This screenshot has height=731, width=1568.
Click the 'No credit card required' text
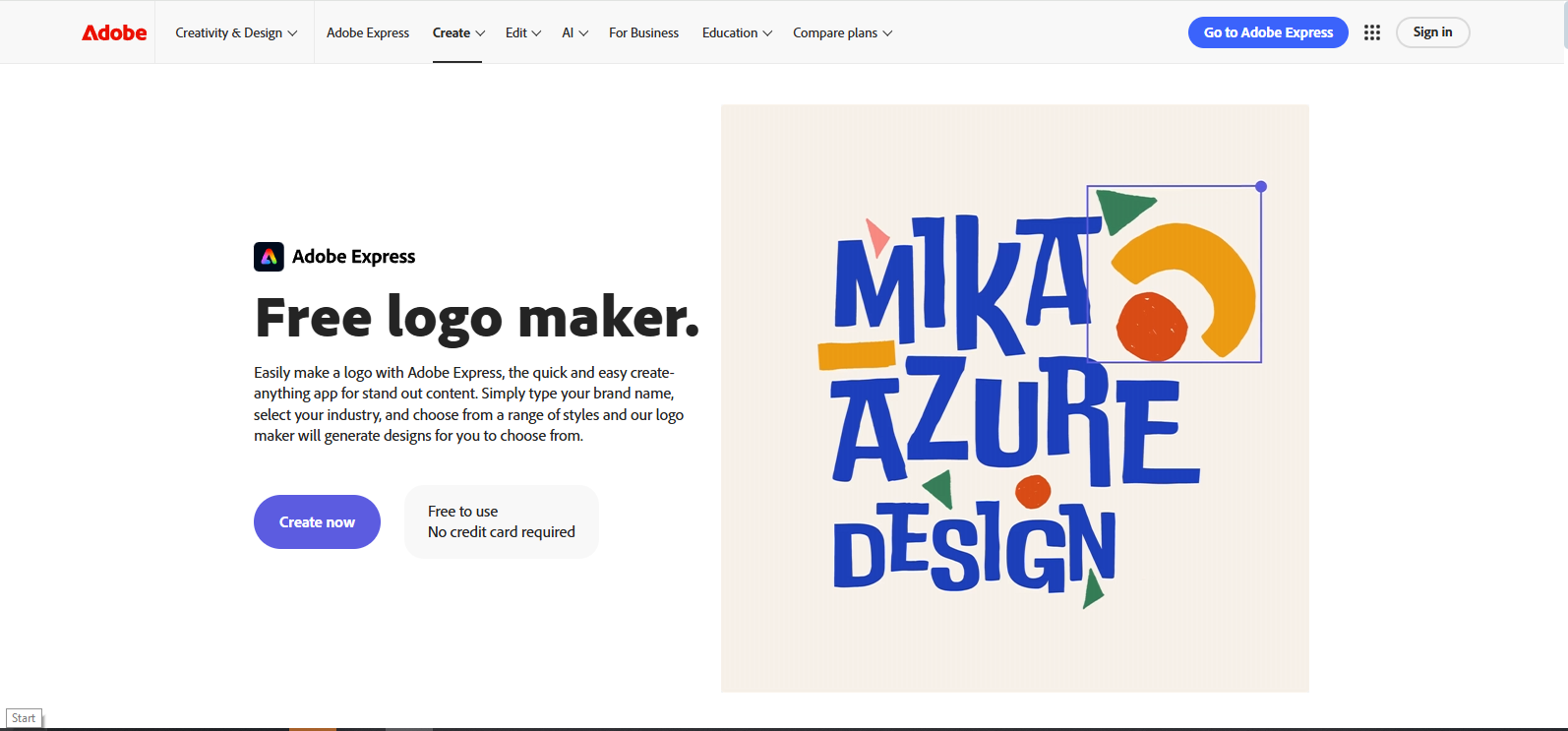502,532
